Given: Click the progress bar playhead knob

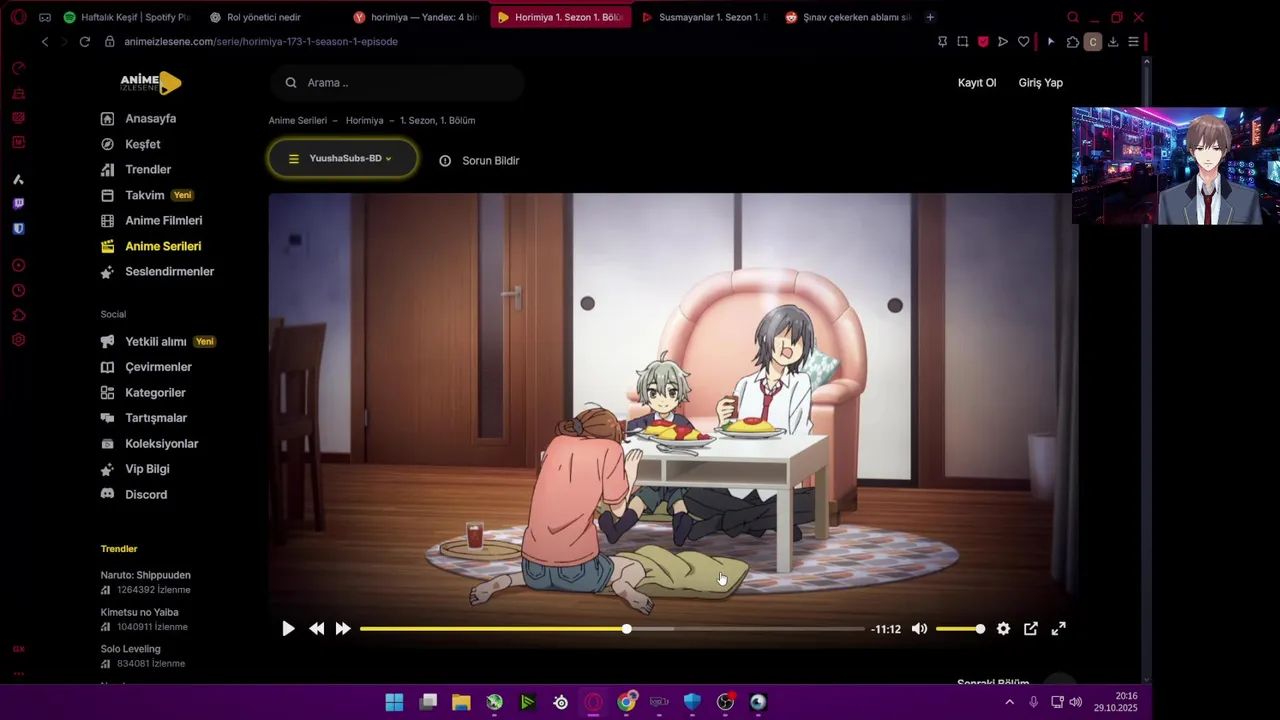Looking at the screenshot, I should [627, 629].
